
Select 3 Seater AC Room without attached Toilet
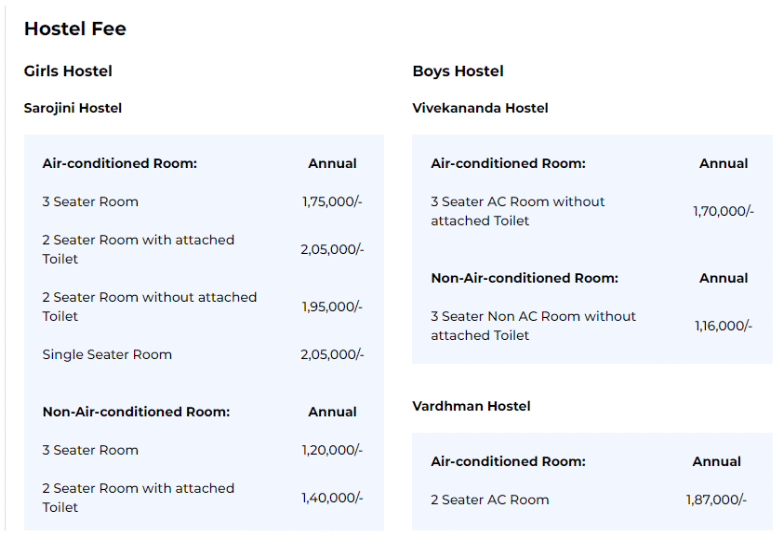518,211
